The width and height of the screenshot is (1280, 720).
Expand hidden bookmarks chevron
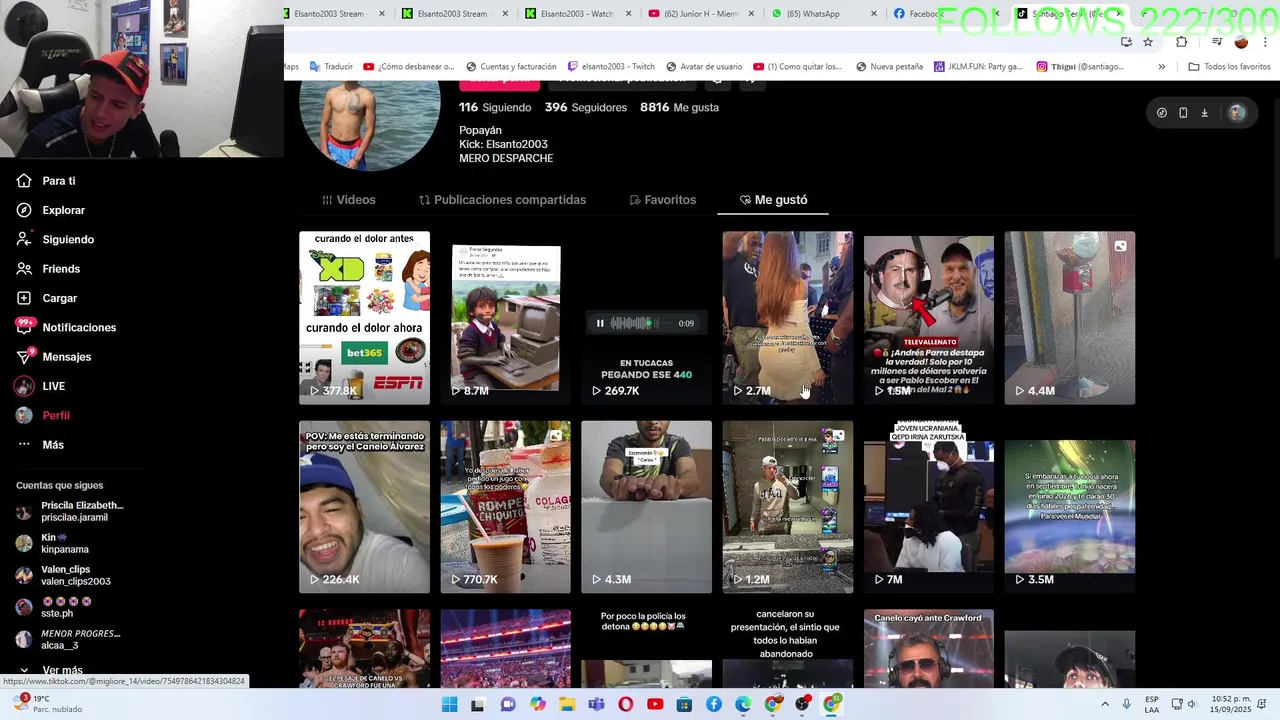click(1161, 67)
